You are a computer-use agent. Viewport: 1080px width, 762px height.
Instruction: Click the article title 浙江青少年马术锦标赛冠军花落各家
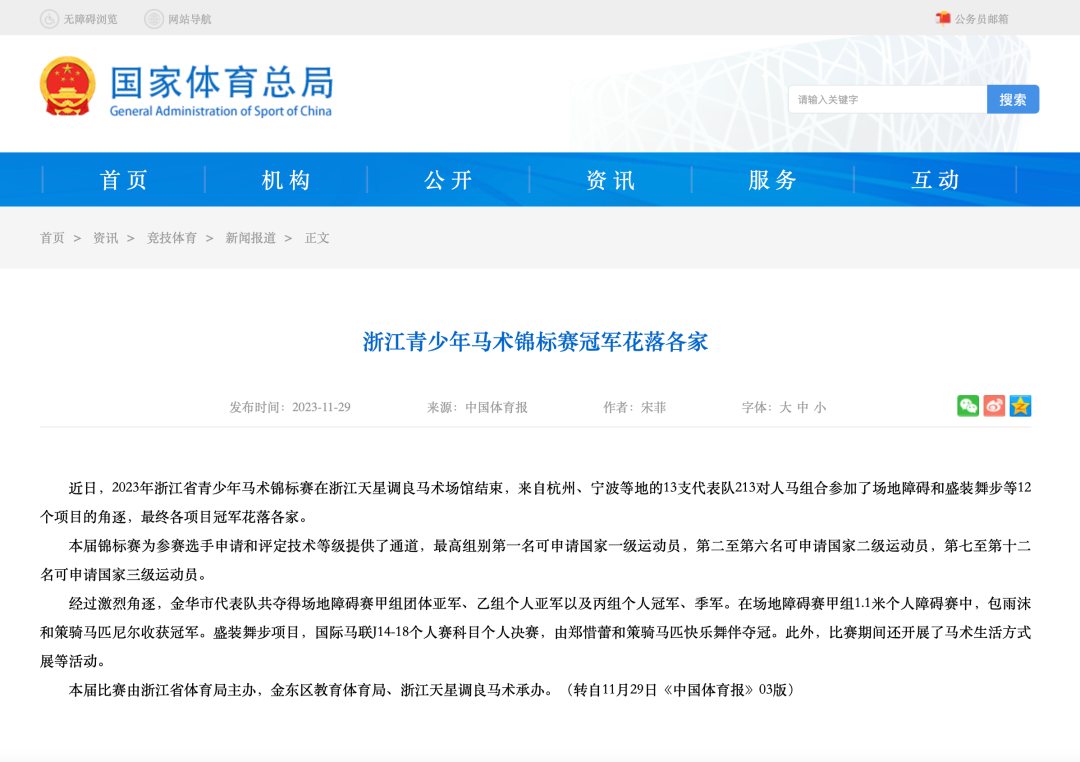click(x=535, y=342)
